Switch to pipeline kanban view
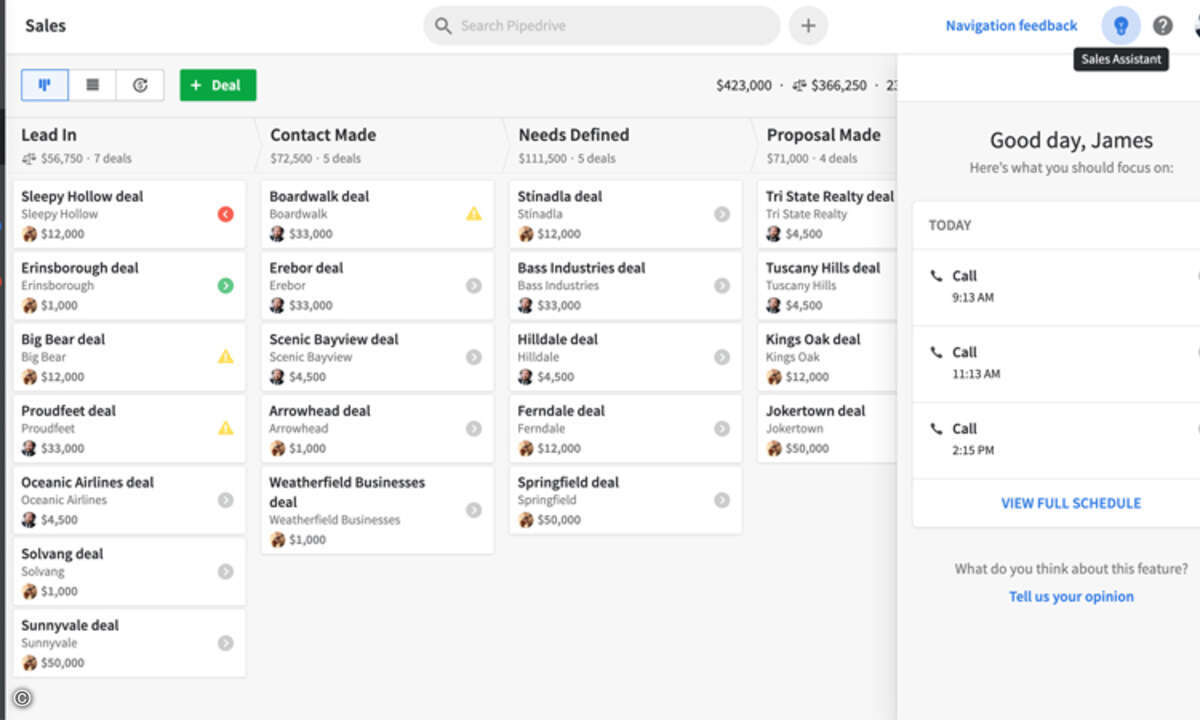 [x=45, y=85]
